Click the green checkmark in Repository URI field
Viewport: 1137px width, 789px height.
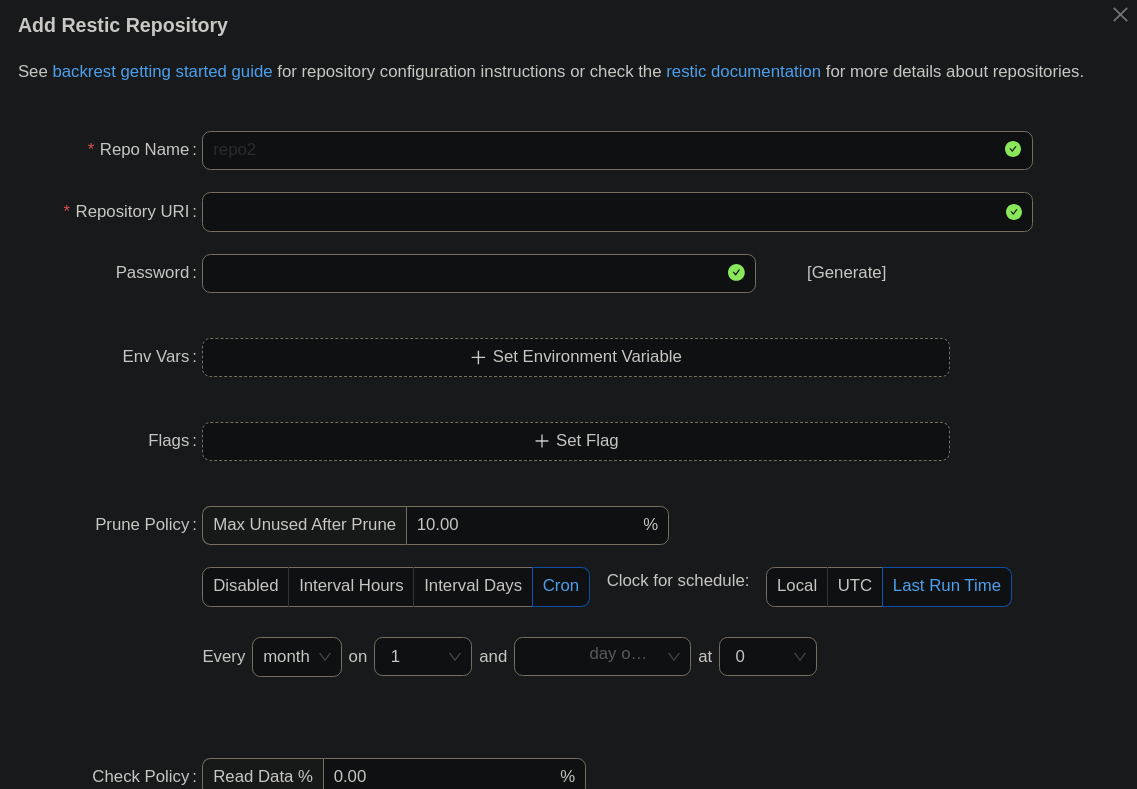[1014, 212]
